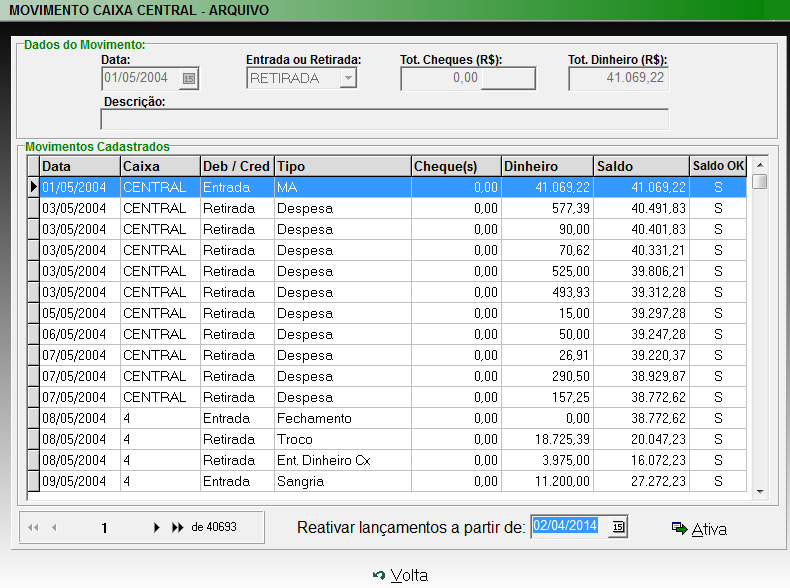The height and width of the screenshot is (588, 790).
Task: Click the Dinheiro cell 50,00
Action: (x=548, y=334)
